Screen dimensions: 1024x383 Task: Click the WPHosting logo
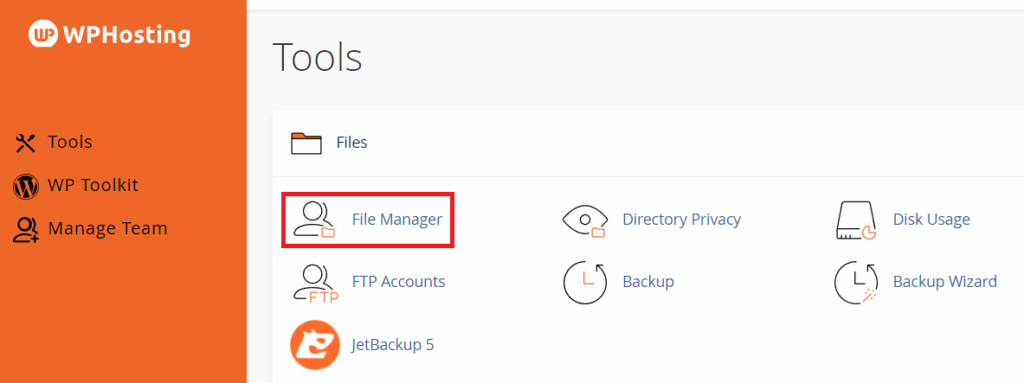110,34
